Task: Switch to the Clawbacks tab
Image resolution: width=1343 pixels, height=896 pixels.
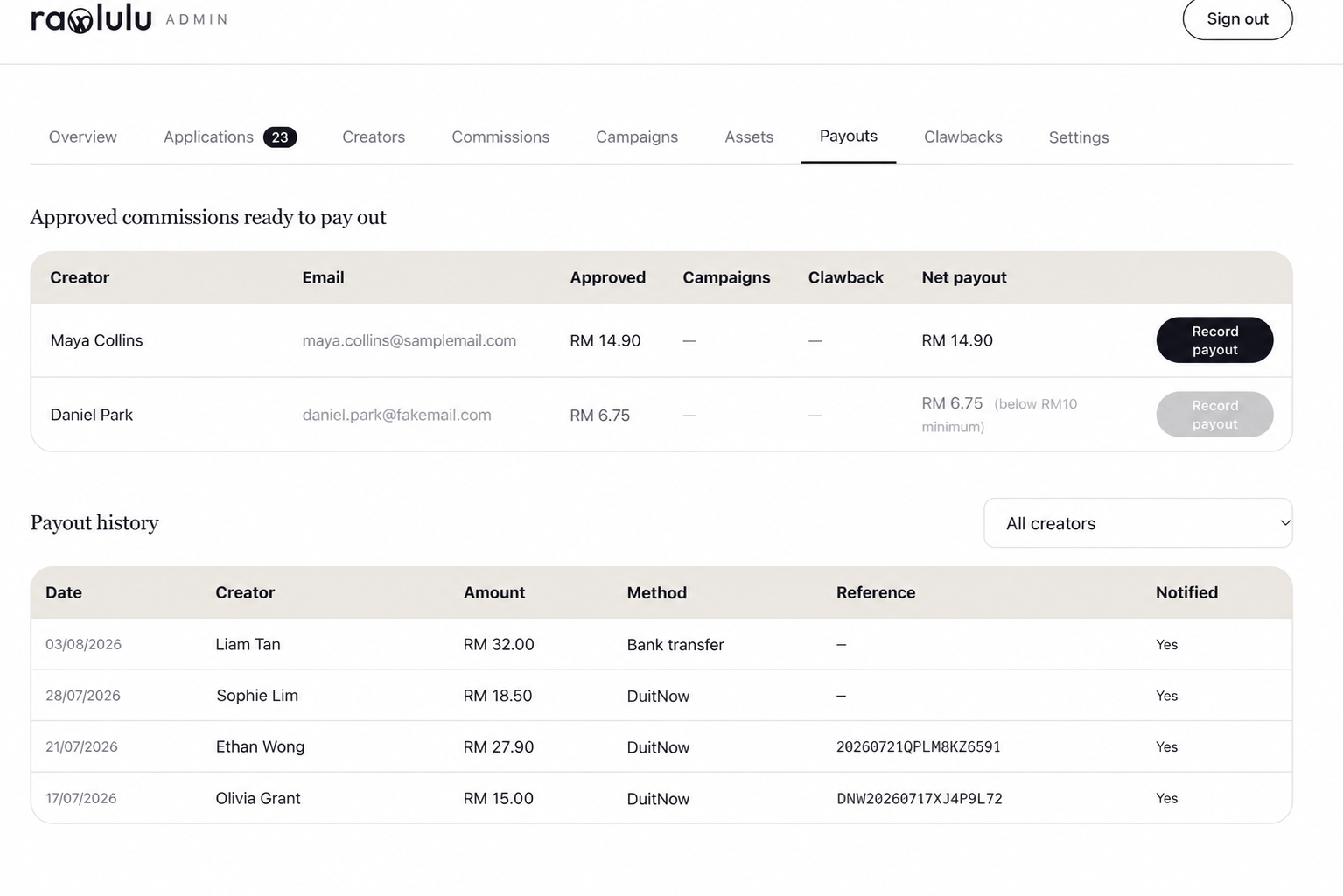Action: point(963,136)
